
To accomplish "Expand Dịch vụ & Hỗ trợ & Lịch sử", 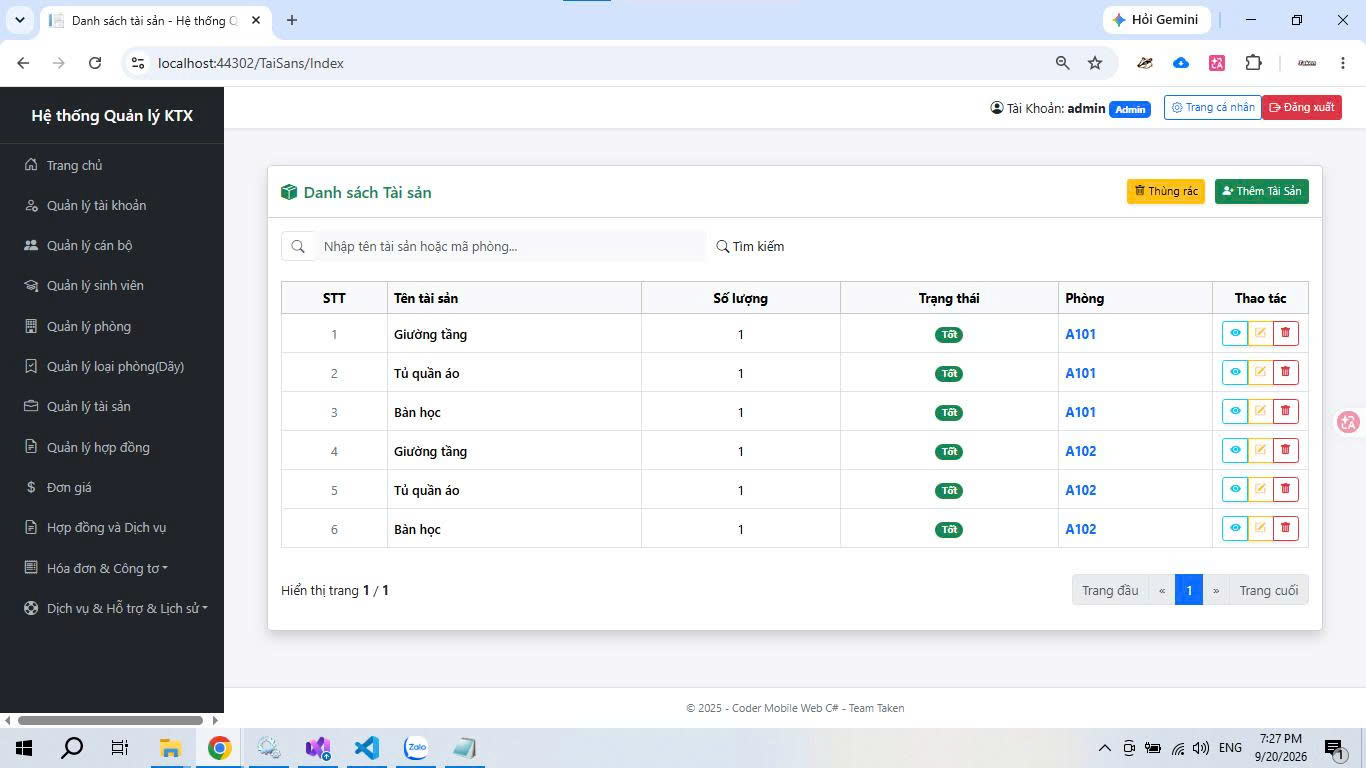I will (x=127, y=608).
